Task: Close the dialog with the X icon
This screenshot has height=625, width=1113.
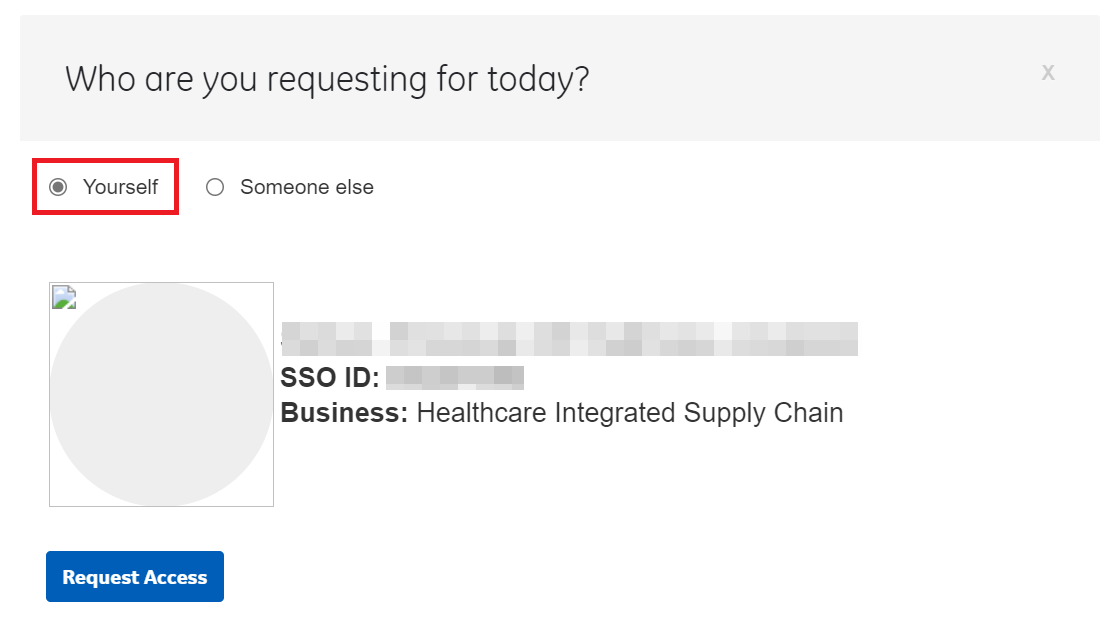Action: point(1048,72)
